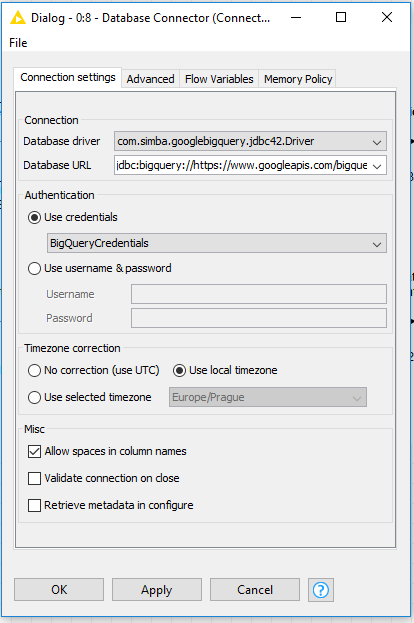The height and width of the screenshot is (623, 414).
Task: Expand the Database URL dropdown arrow
Action: tap(377, 166)
